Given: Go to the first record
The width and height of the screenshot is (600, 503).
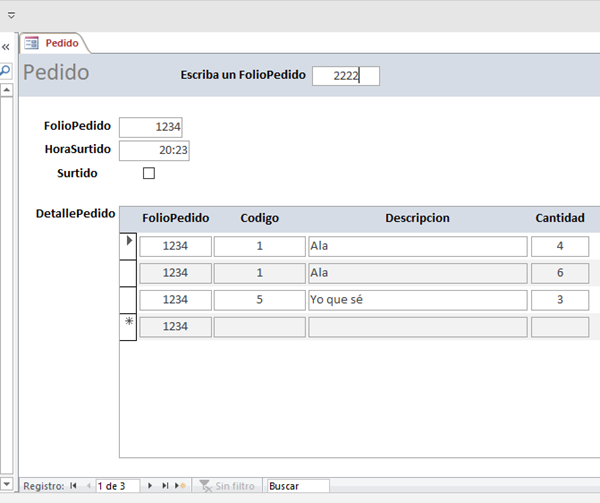Looking at the screenshot, I should [73, 485].
